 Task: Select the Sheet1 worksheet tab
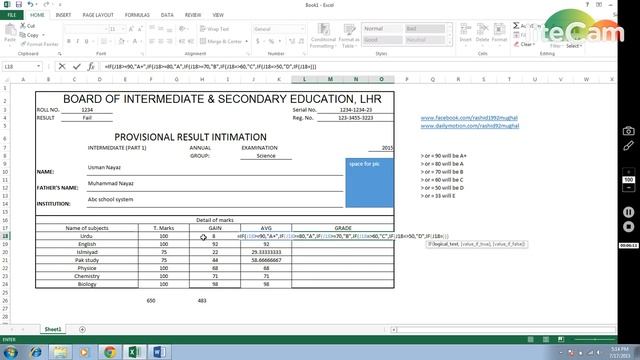53,329
